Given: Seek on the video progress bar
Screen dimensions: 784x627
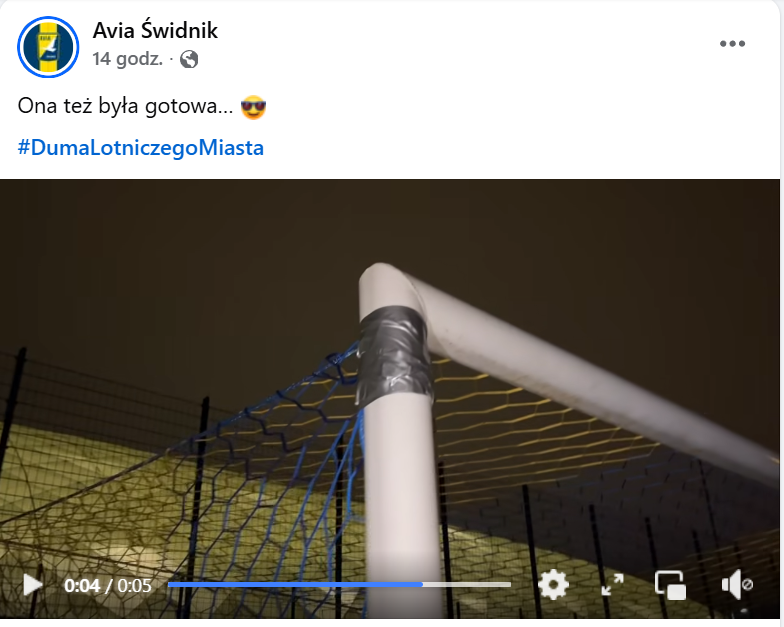Looking at the screenshot, I should [x=340, y=584].
